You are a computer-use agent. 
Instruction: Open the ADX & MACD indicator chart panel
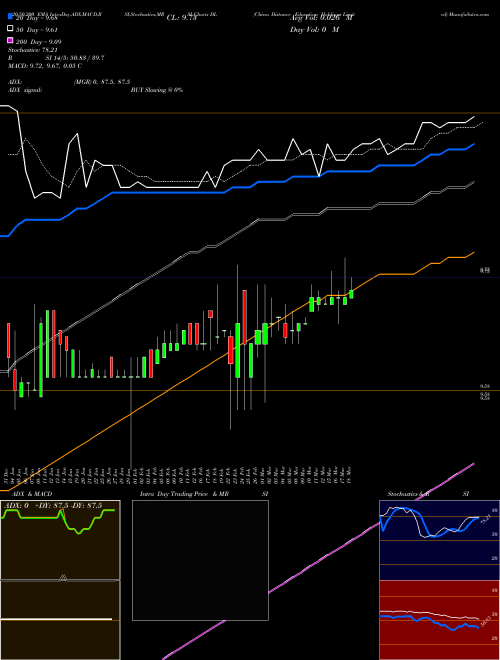(60, 580)
